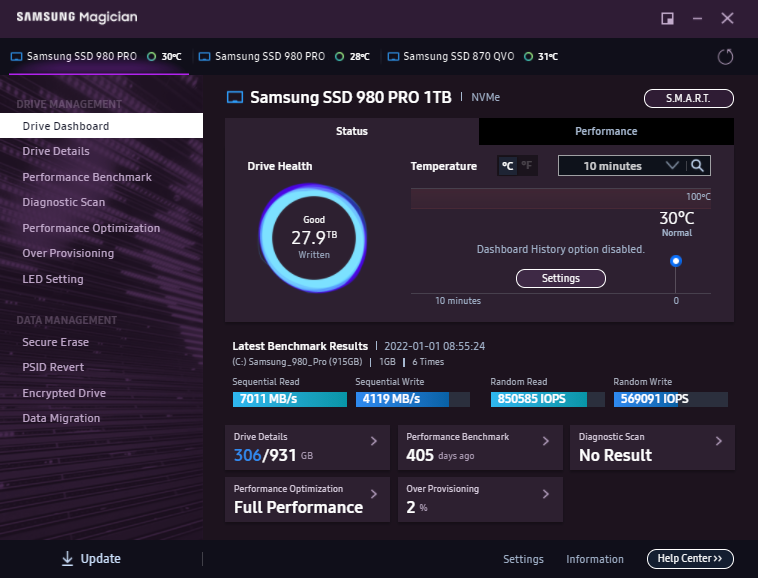758x578 pixels.
Task: Open the Help Center
Action: click(690, 559)
